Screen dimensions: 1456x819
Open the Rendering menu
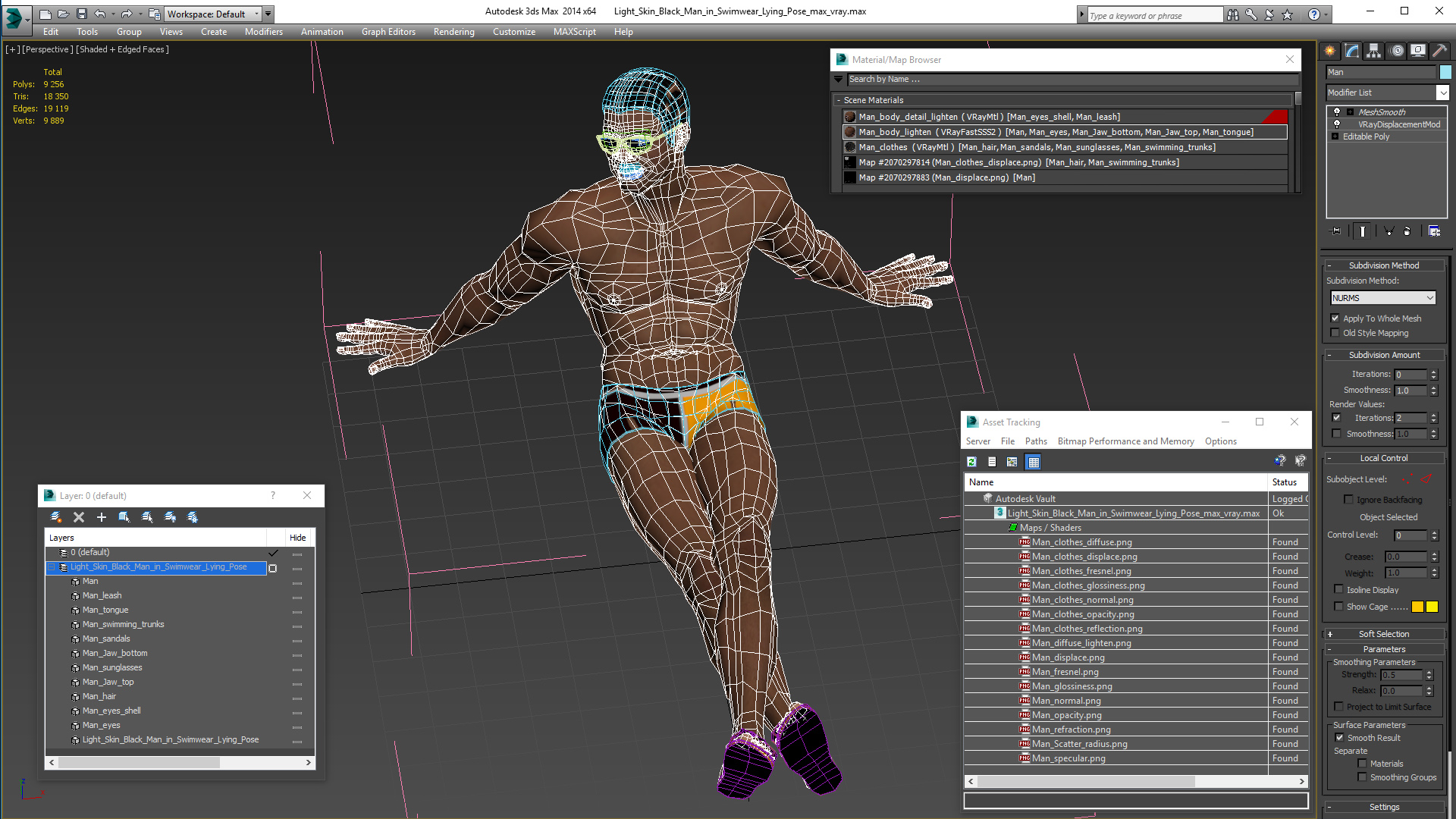pos(453,32)
